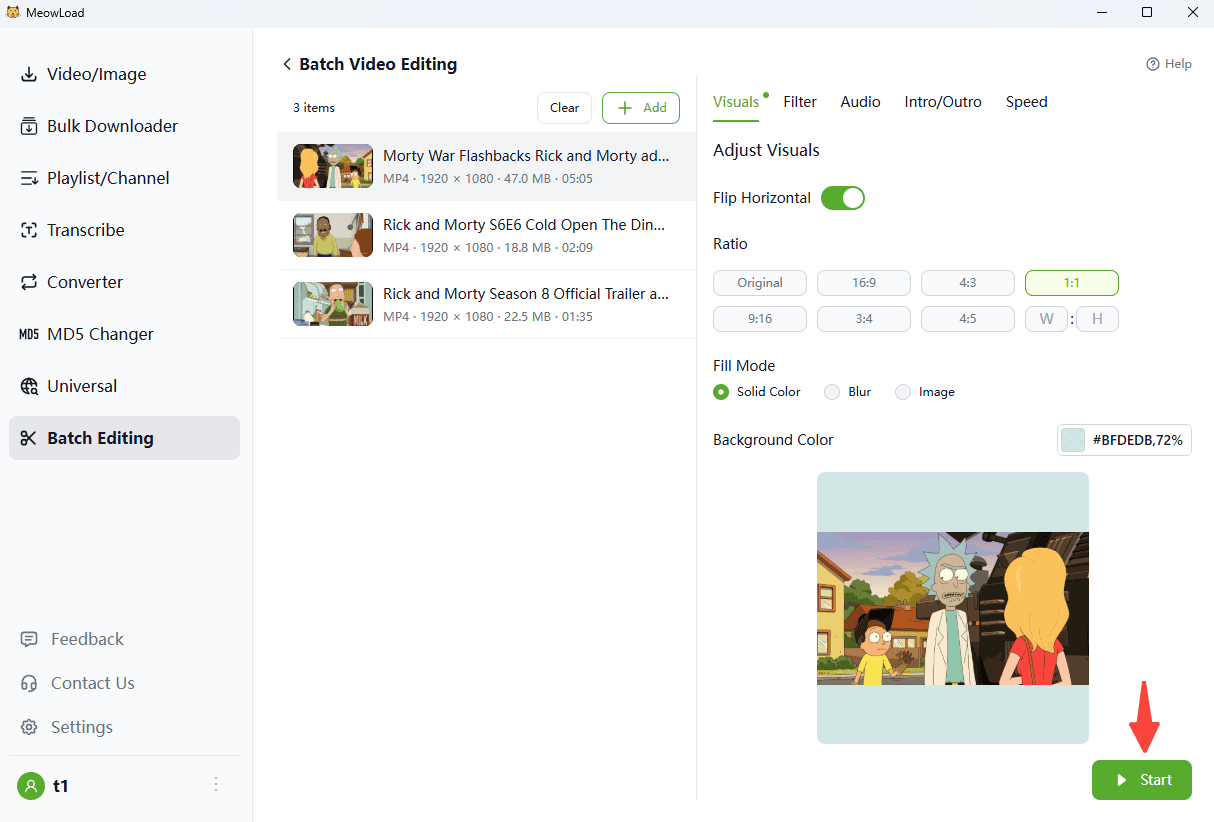The width and height of the screenshot is (1214, 822).
Task: Click the Help question mark icon
Action: pyautogui.click(x=1152, y=64)
